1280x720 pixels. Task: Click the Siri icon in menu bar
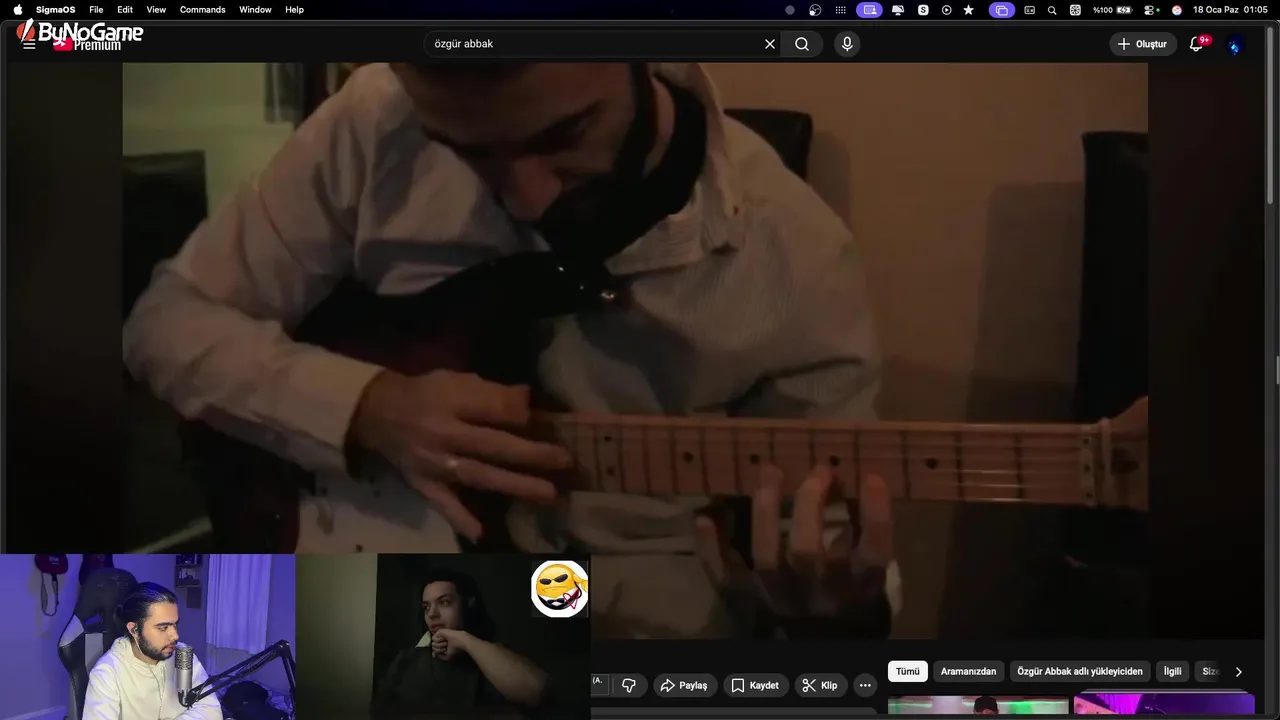coord(1177,9)
